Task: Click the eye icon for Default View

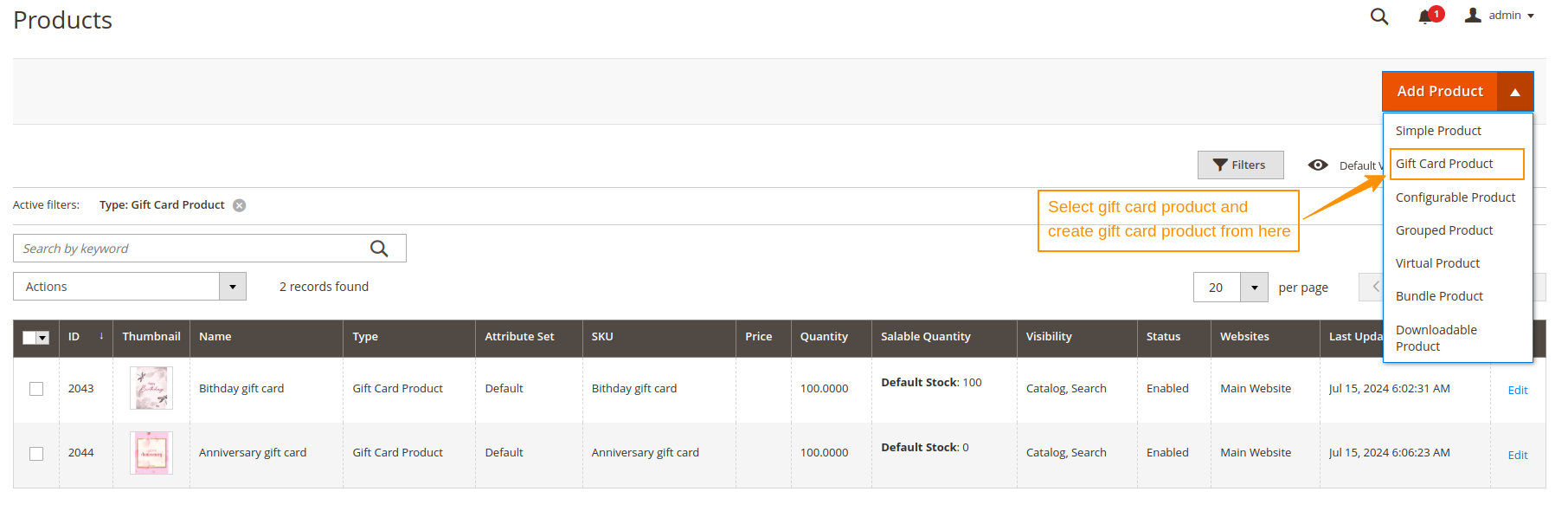Action: coord(1318,165)
